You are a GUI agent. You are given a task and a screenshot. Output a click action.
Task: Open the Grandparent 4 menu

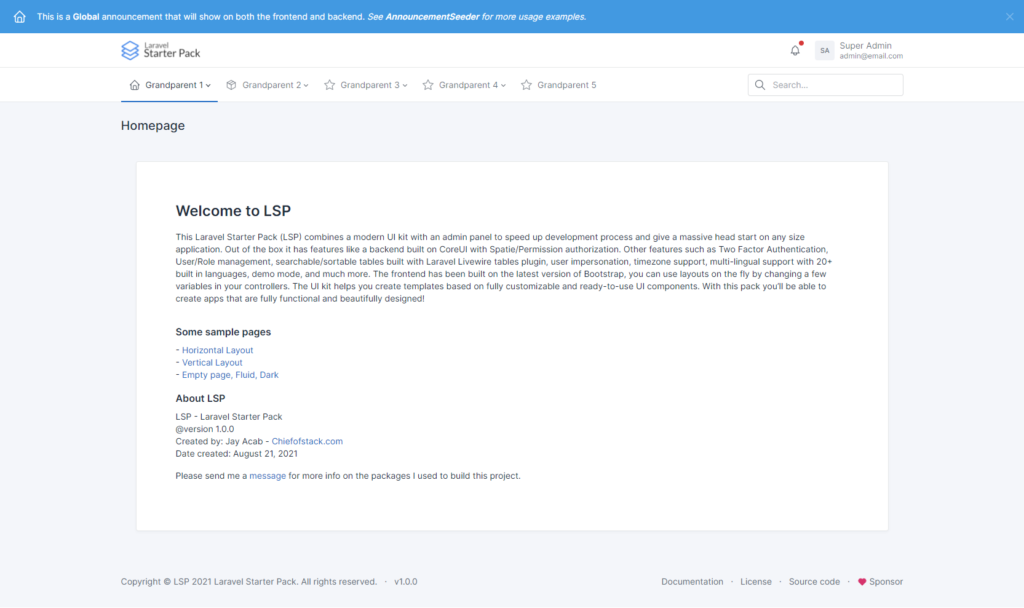(464, 85)
